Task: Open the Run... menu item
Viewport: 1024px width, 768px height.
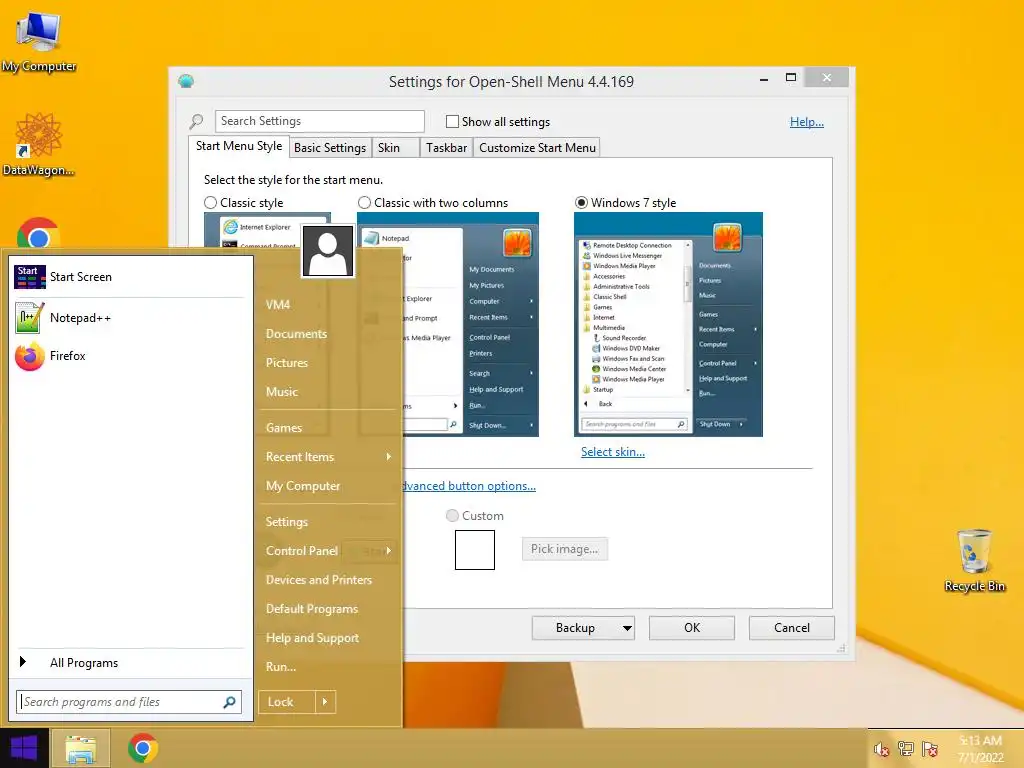Action: (x=281, y=667)
